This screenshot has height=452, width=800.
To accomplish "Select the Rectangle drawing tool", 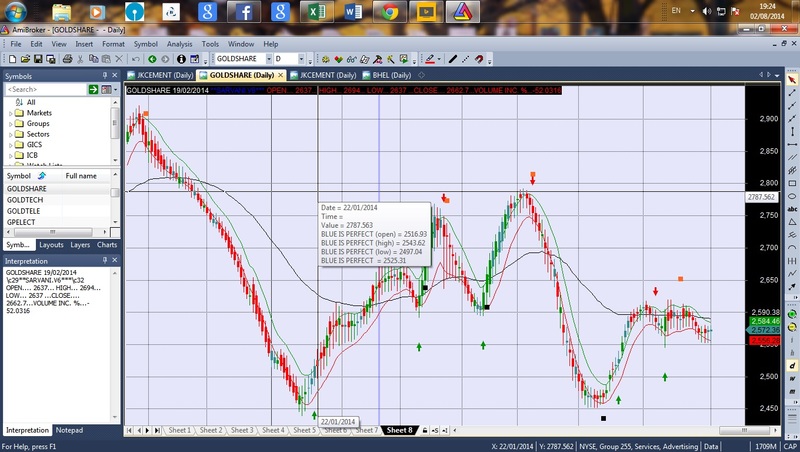I will point(792,183).
